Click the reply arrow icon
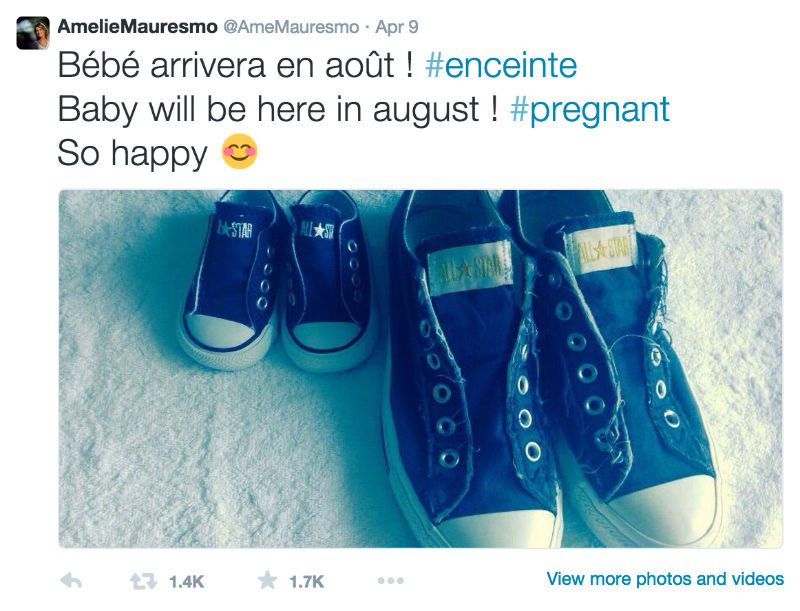800x611 pixels. [x=71, y=581]
